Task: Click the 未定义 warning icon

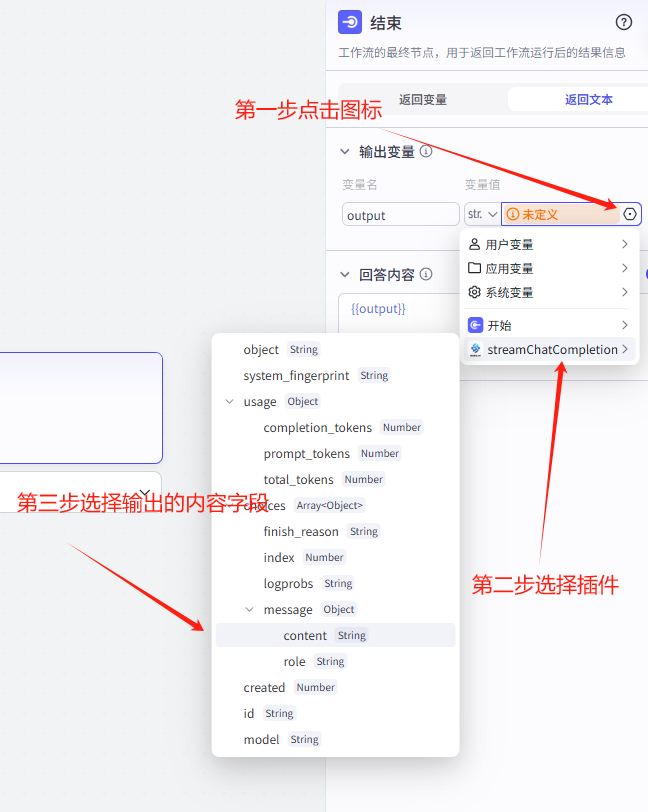Action: point(512,214)
